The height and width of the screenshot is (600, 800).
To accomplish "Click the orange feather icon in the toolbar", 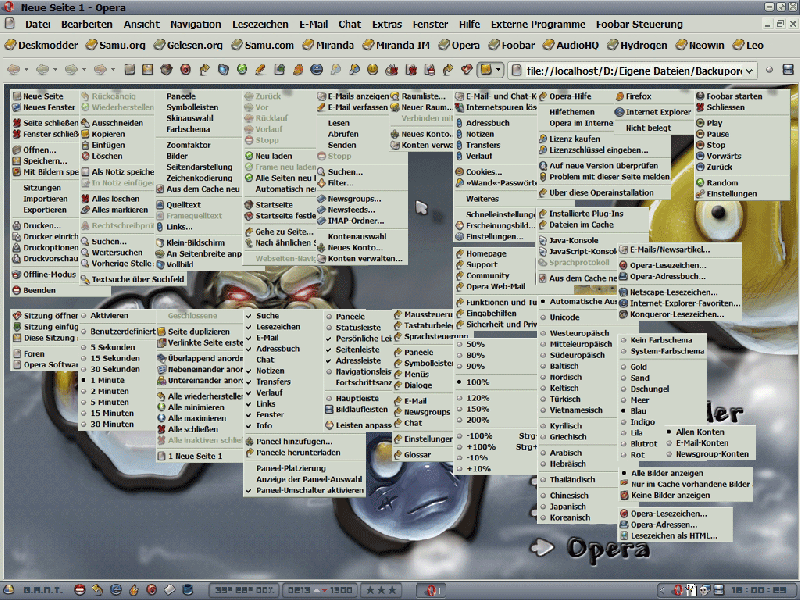I will coord(298,69).
